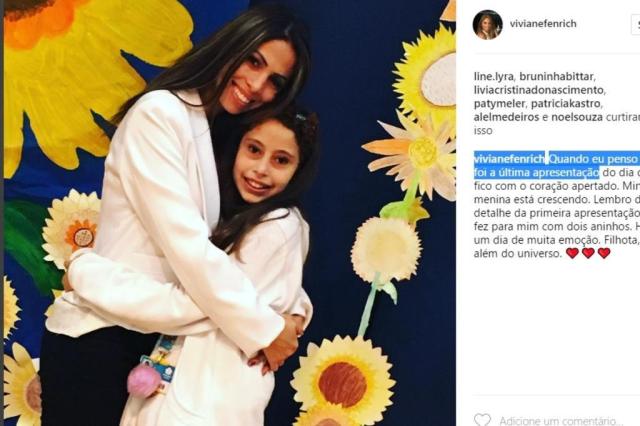The height and width of the screenshot is (426, 640).
Task: Open the noelsouza profile link
Action: point(577,117)
